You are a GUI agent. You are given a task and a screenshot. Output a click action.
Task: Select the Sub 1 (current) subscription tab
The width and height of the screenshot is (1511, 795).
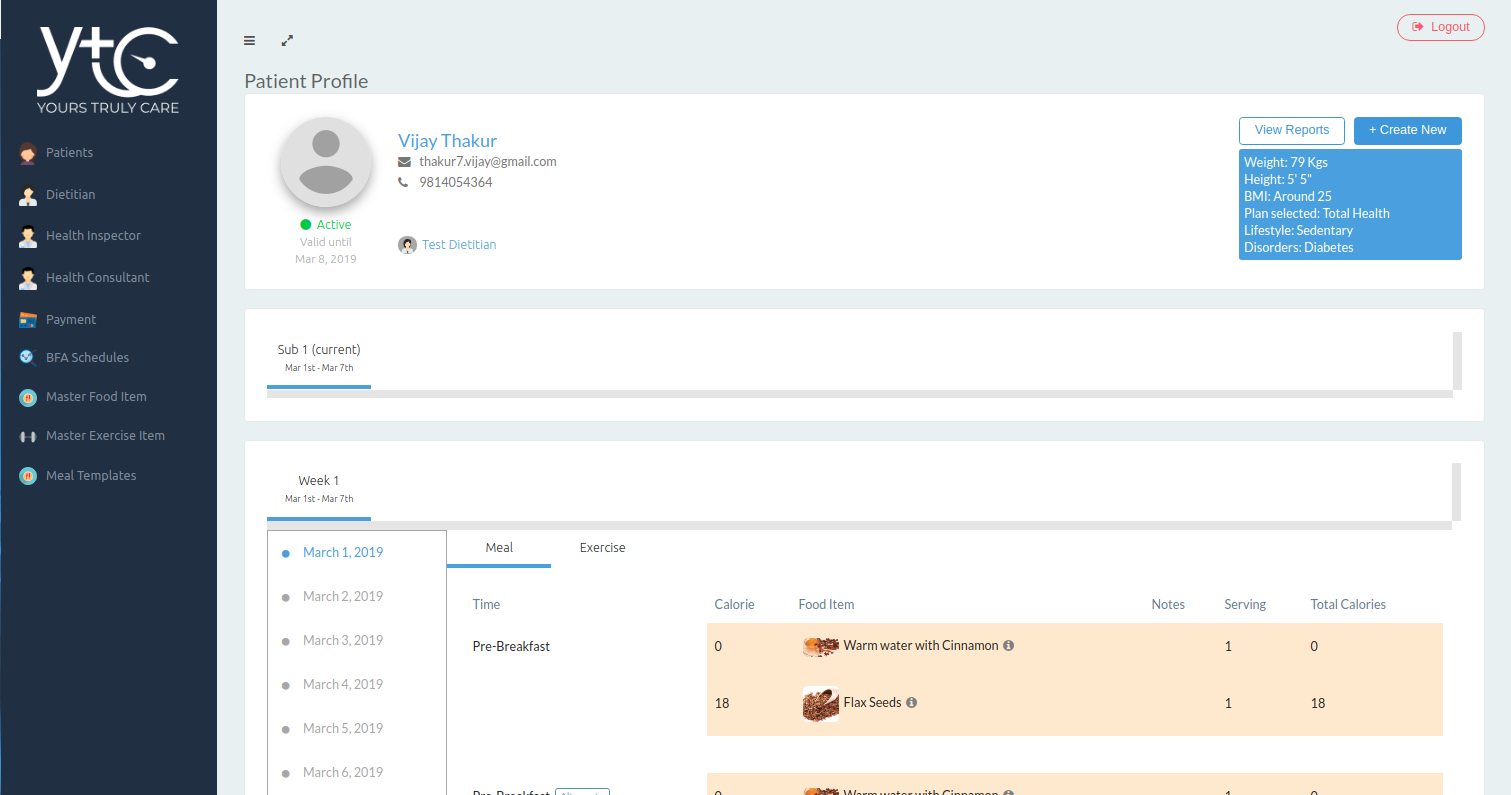[x=319, y=357]
